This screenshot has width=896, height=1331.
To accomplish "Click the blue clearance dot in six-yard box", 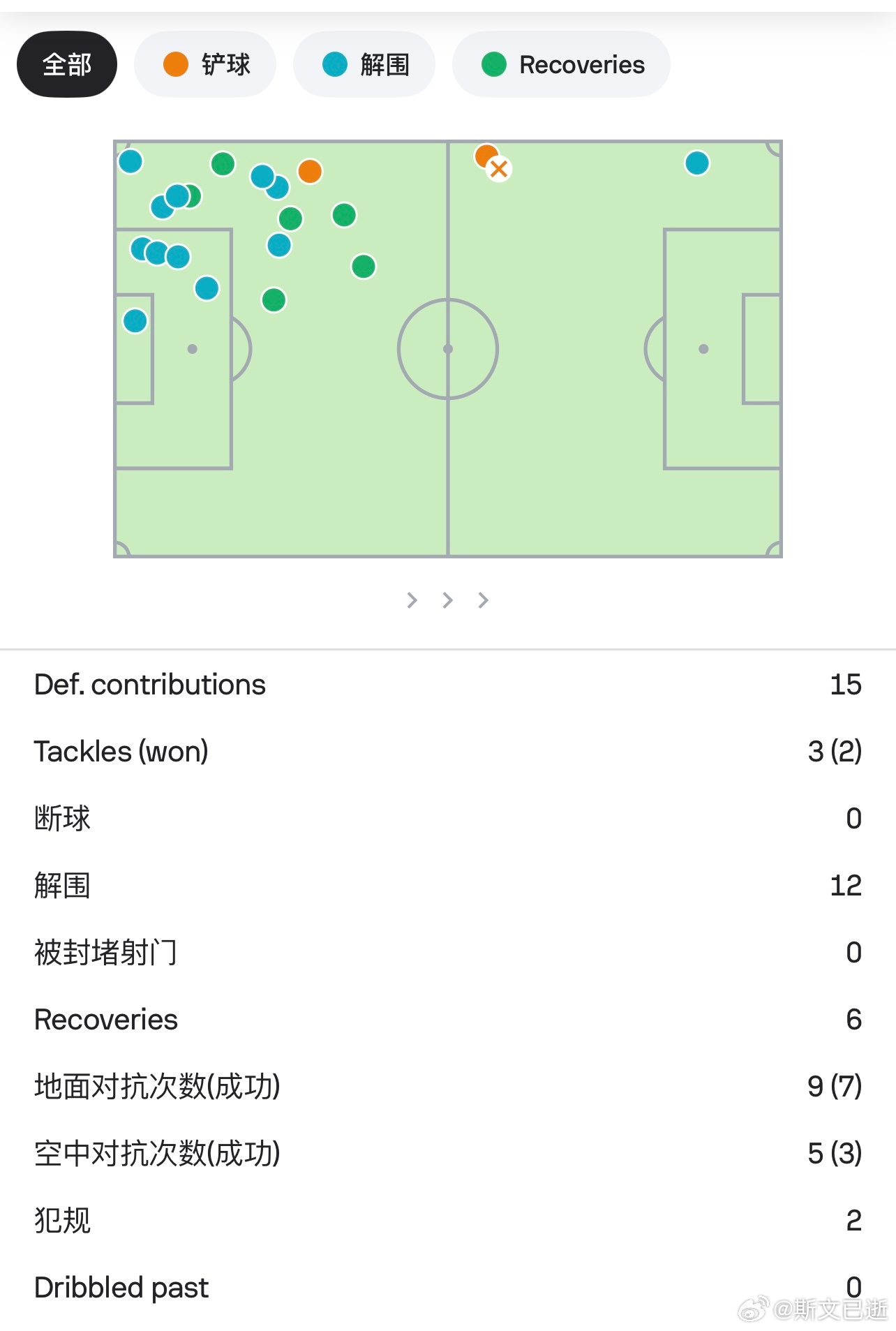I will pos(135,321).
